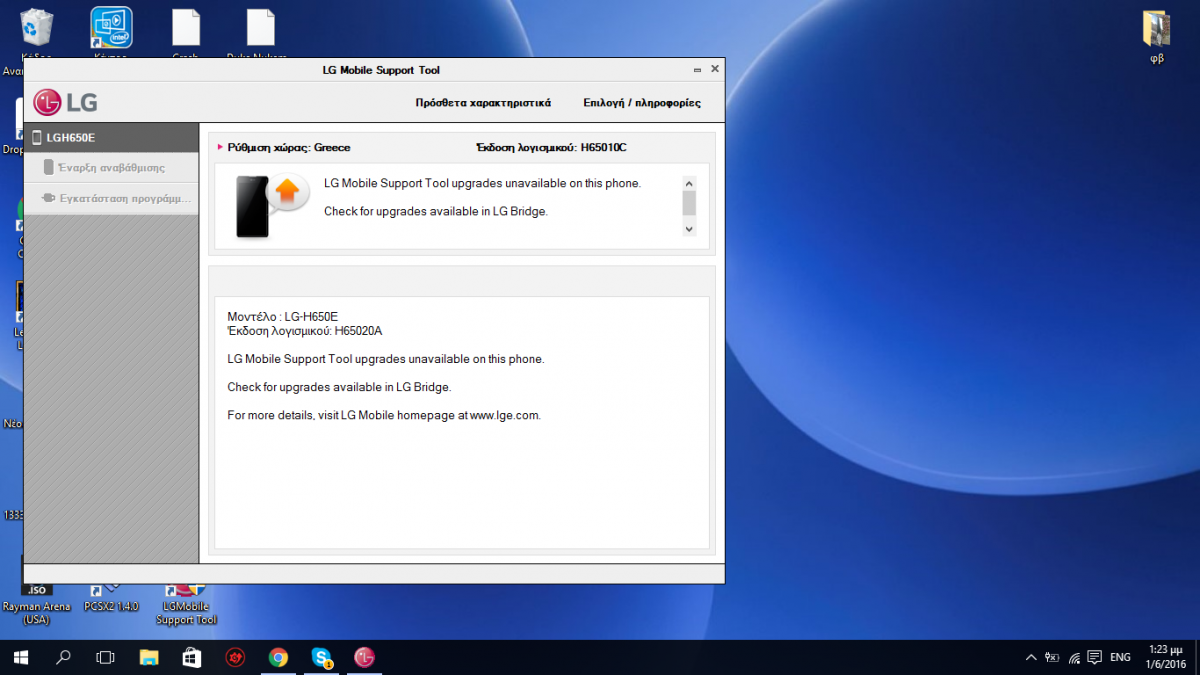Open Windows Store from taskbar
The width and height of the screenshot is (1200, 675).
(x=192, y=657)
